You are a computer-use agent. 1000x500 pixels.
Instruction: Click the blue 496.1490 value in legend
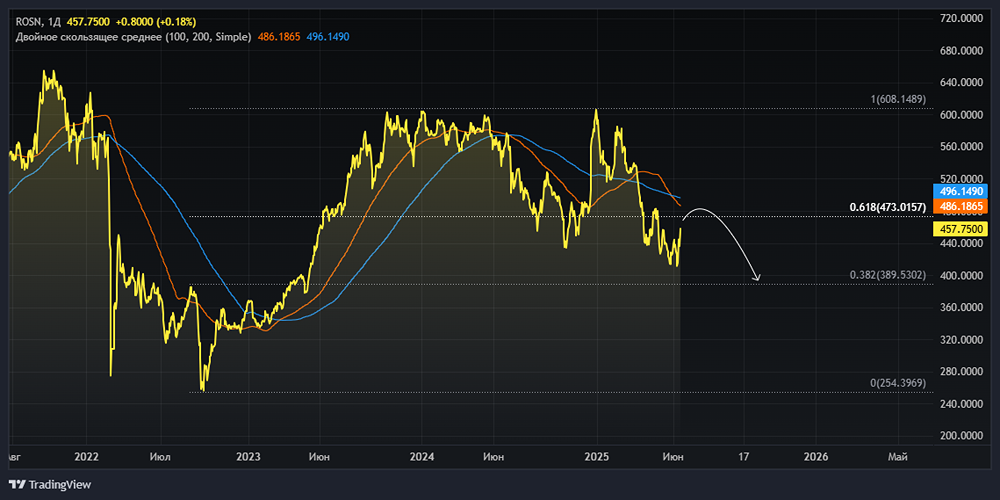point(327,36)
